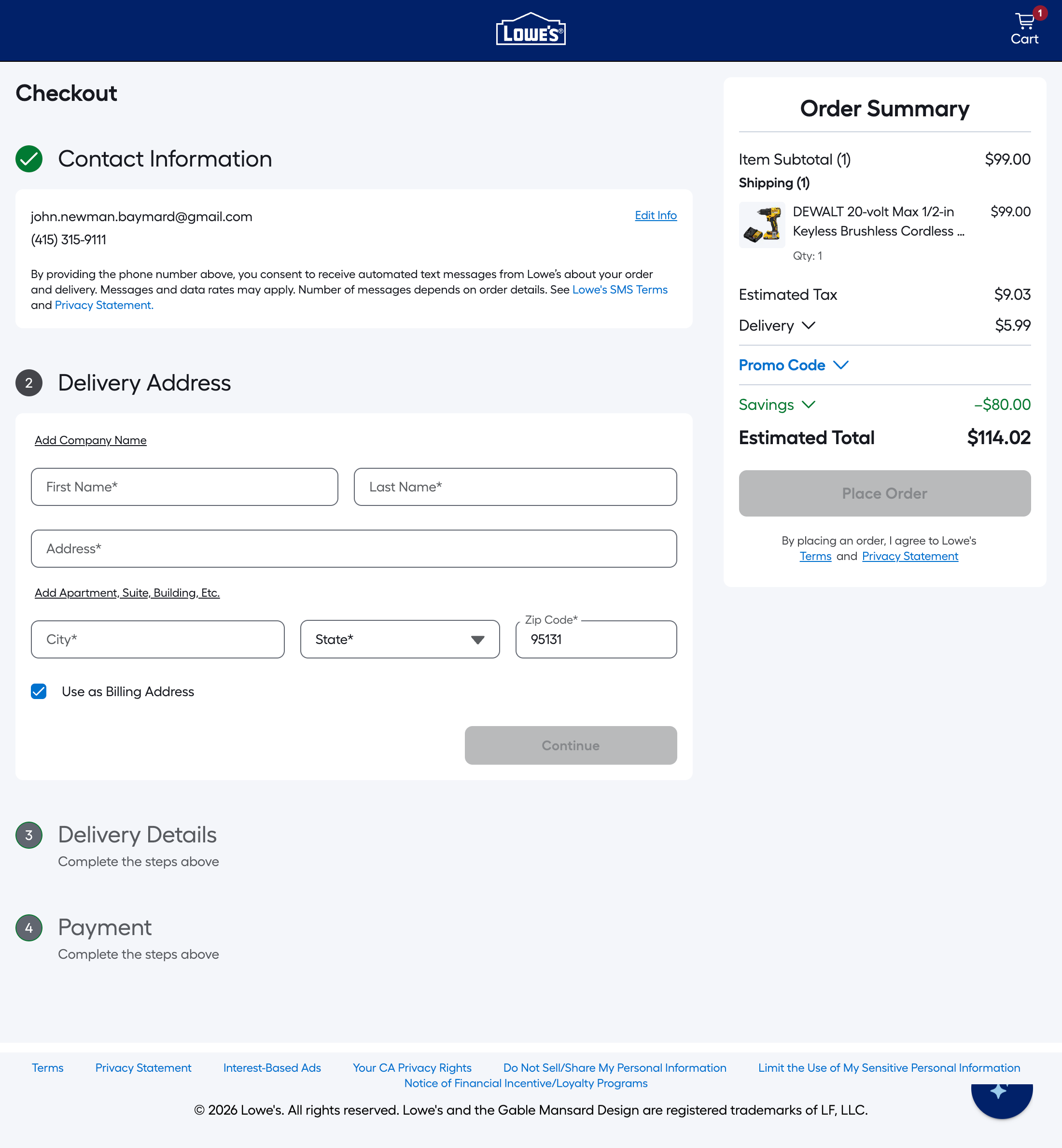Image resolution: width=1062 pixels, height=1148 pixels.
Task: Click the green Contact Information checkmark
Action: click(x=29, y=158)
